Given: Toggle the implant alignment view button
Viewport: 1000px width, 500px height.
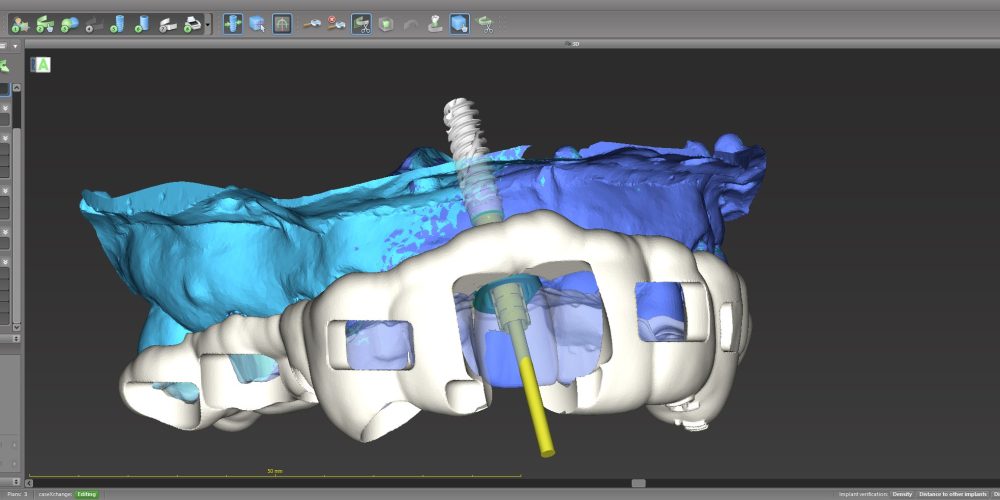Looking at the screenshot, I should [x=232, y=23].
